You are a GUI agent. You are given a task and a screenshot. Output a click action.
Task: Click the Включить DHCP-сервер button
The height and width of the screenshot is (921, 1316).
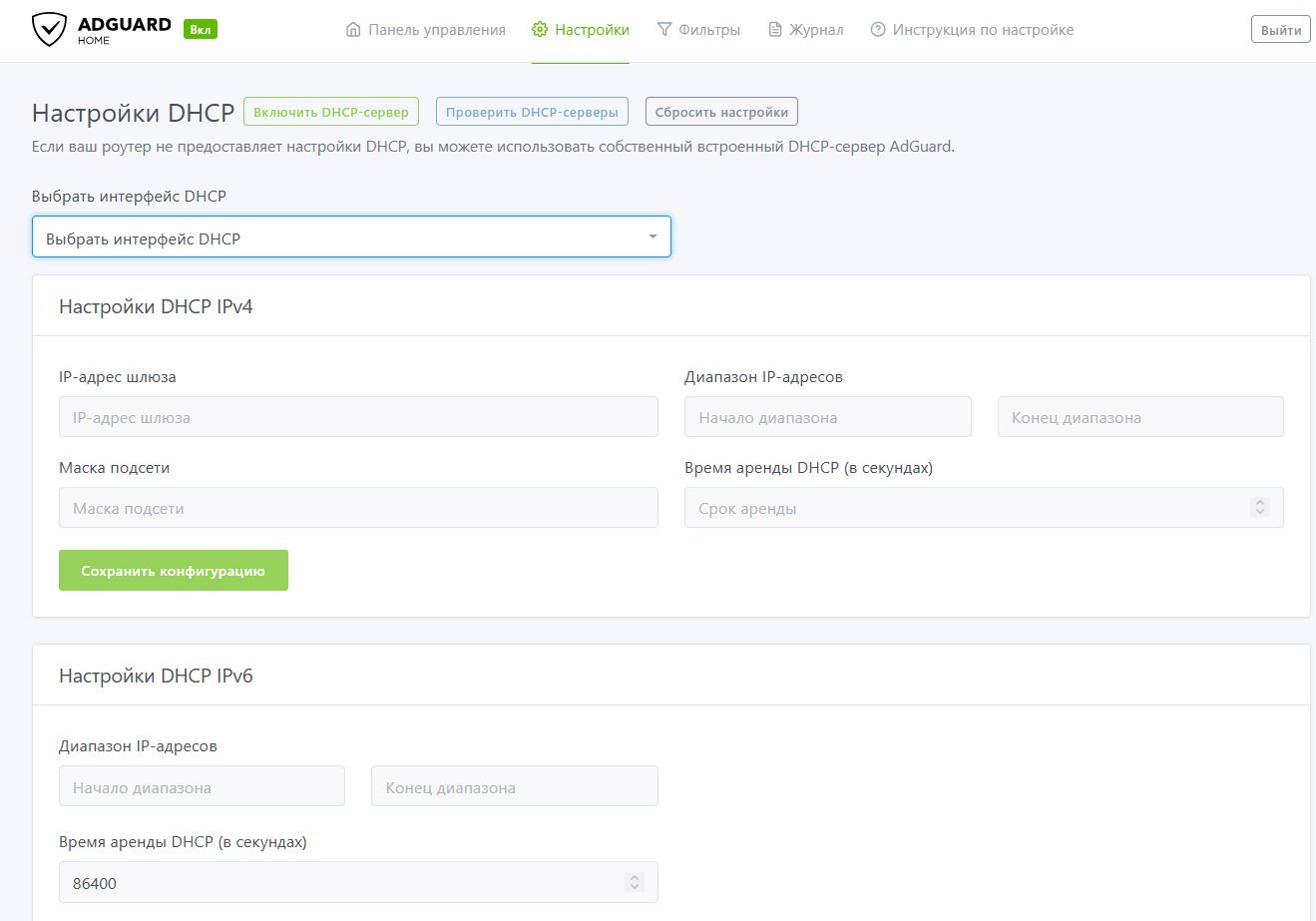tap(331, 112)
